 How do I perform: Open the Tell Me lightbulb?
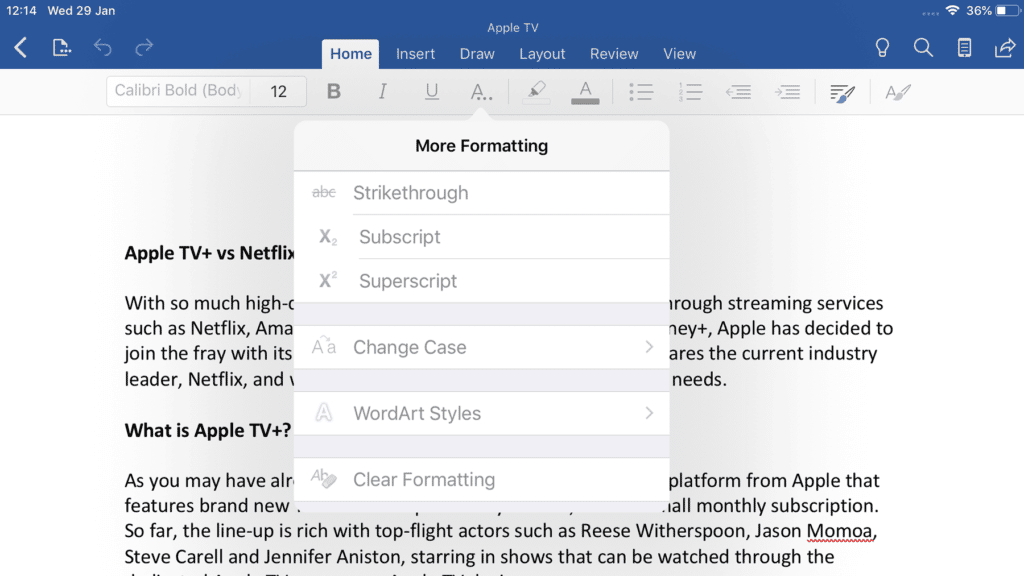coord(882,48)
